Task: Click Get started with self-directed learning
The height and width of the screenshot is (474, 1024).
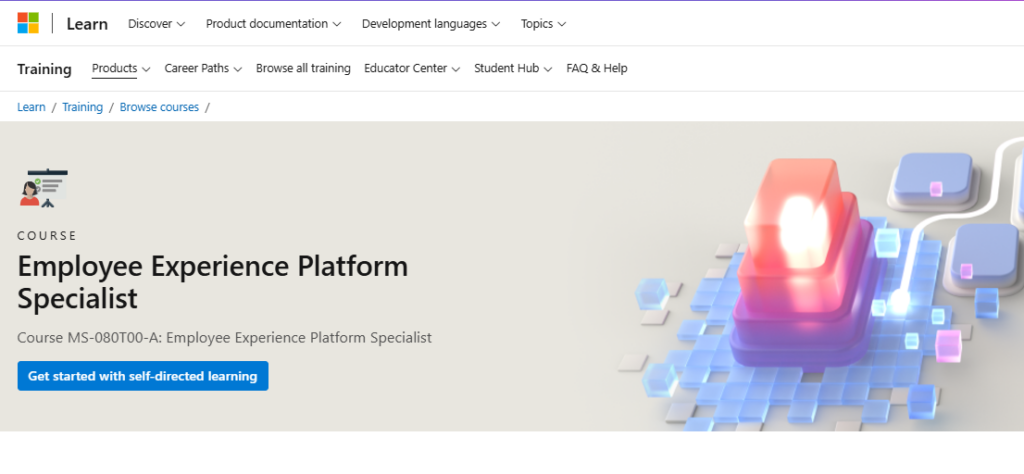Action: coord(142,376)
